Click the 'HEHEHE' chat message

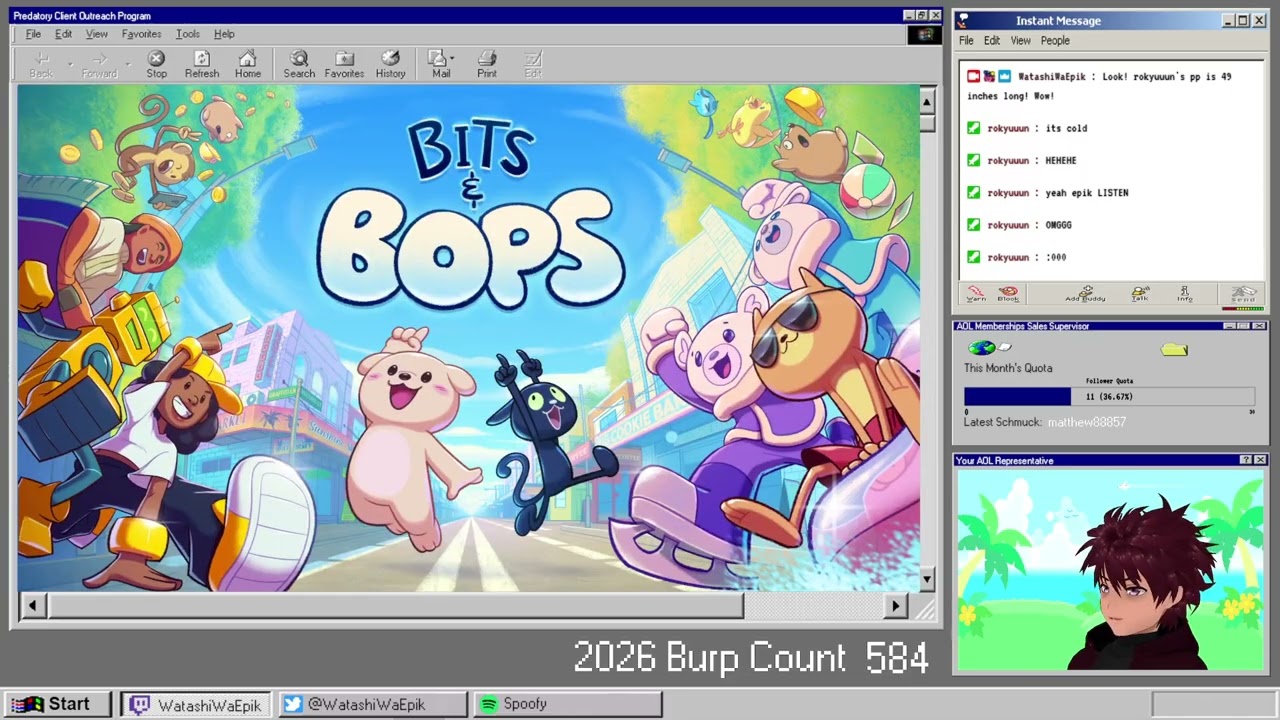tap(1061, 160)
